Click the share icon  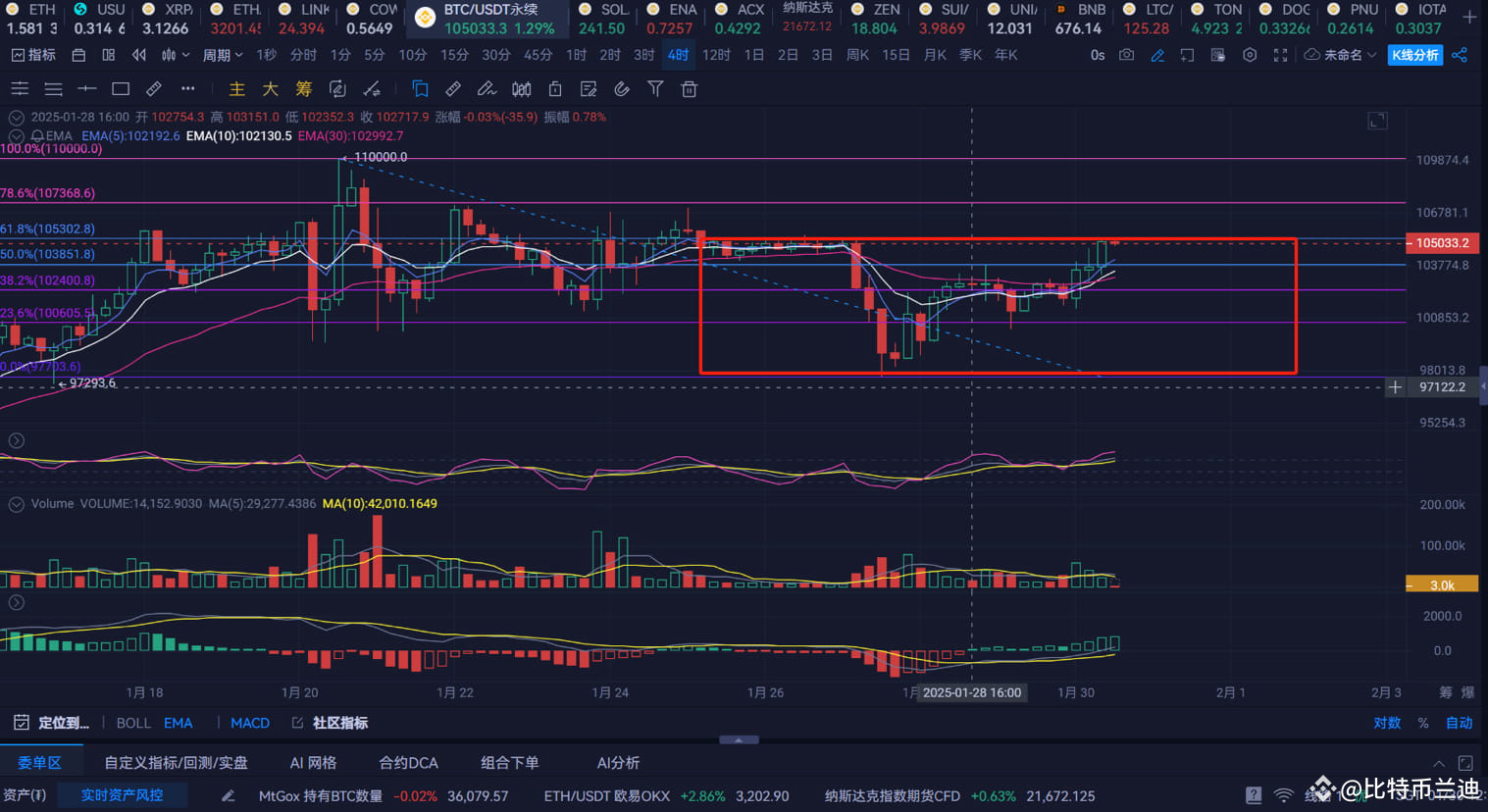click(x=1460, y=55)
